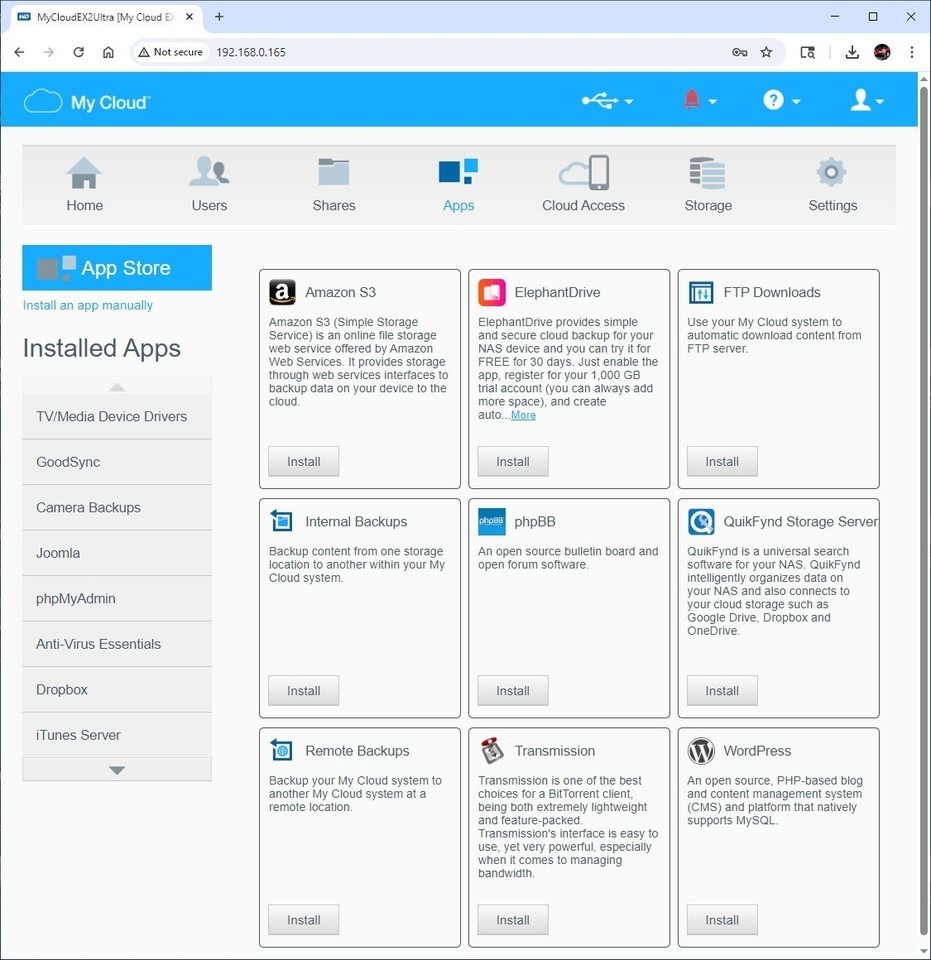This screenshot has height=960, width=931.
Task: Click the phpBB app icon
Action: tap(491, 522)
